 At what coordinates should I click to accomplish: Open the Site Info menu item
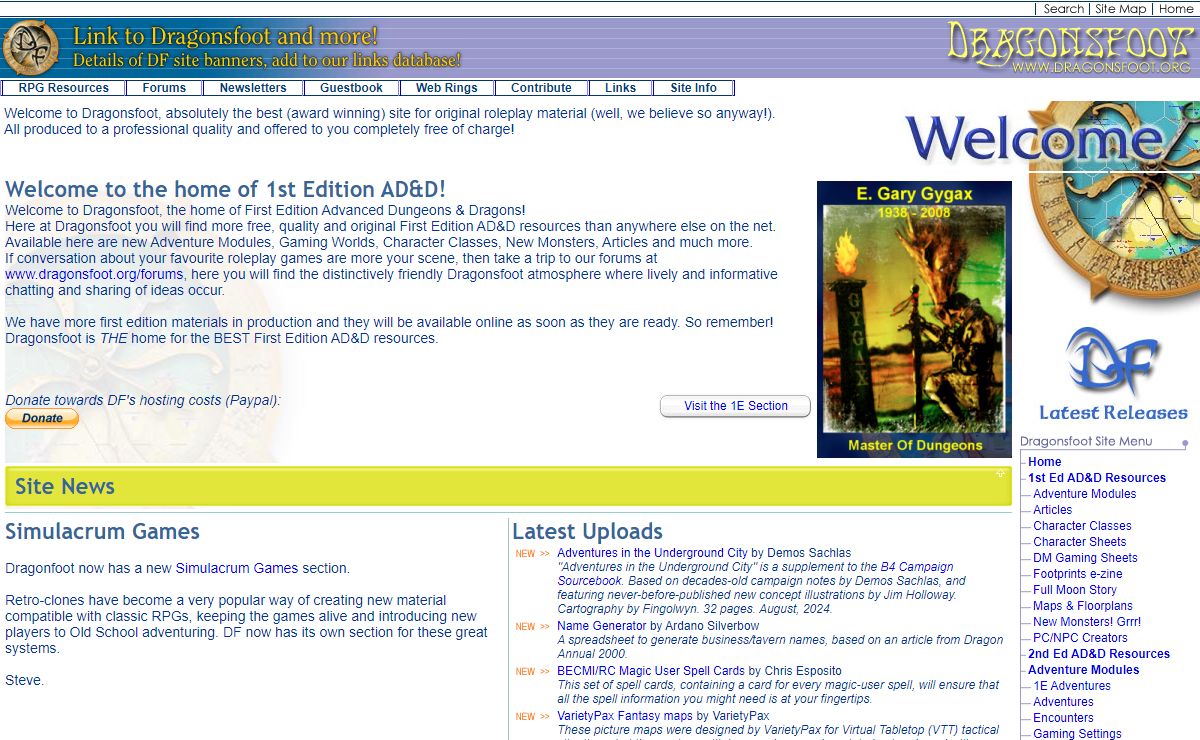(694, 88)
